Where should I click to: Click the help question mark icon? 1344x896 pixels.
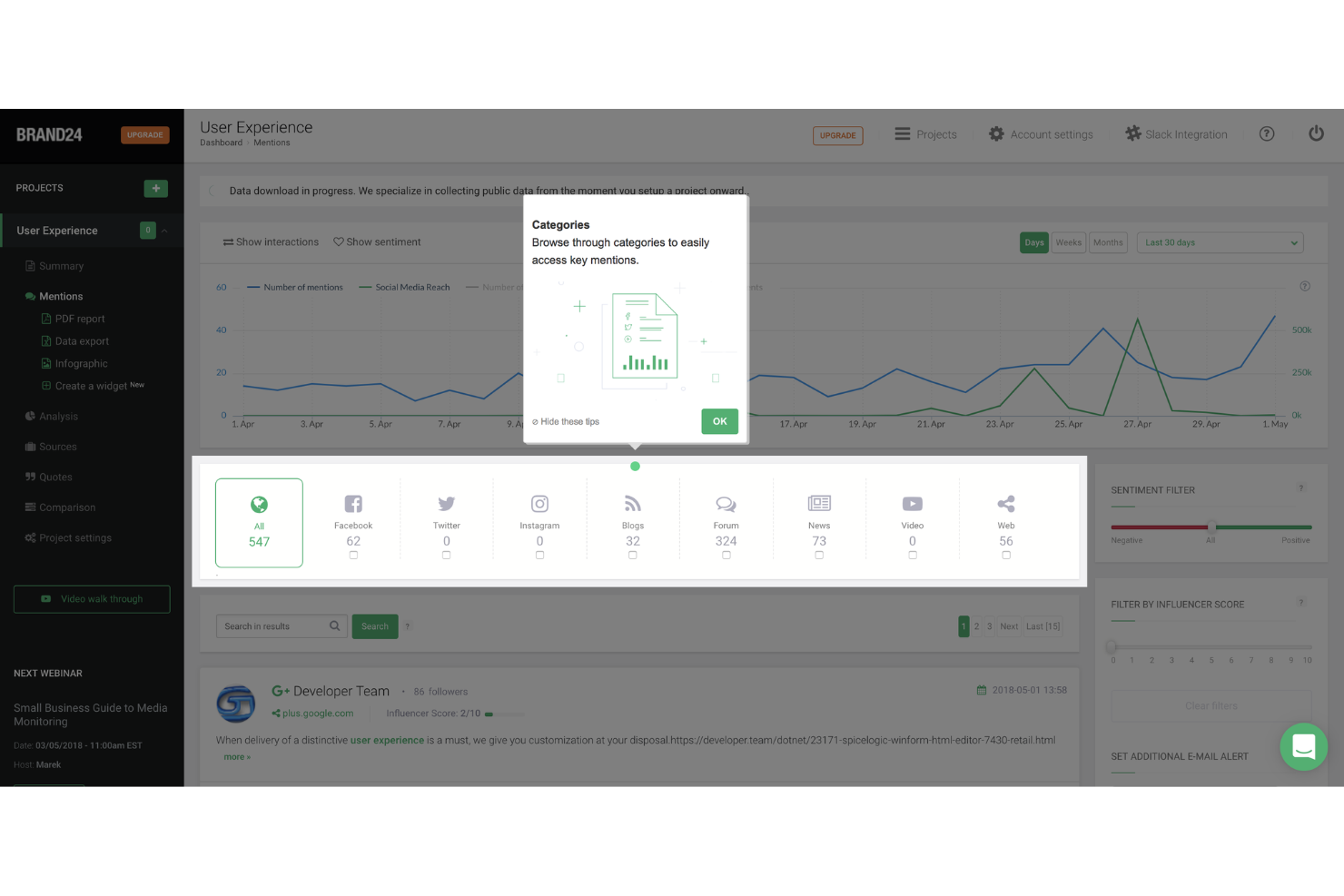coord(1267,133)
